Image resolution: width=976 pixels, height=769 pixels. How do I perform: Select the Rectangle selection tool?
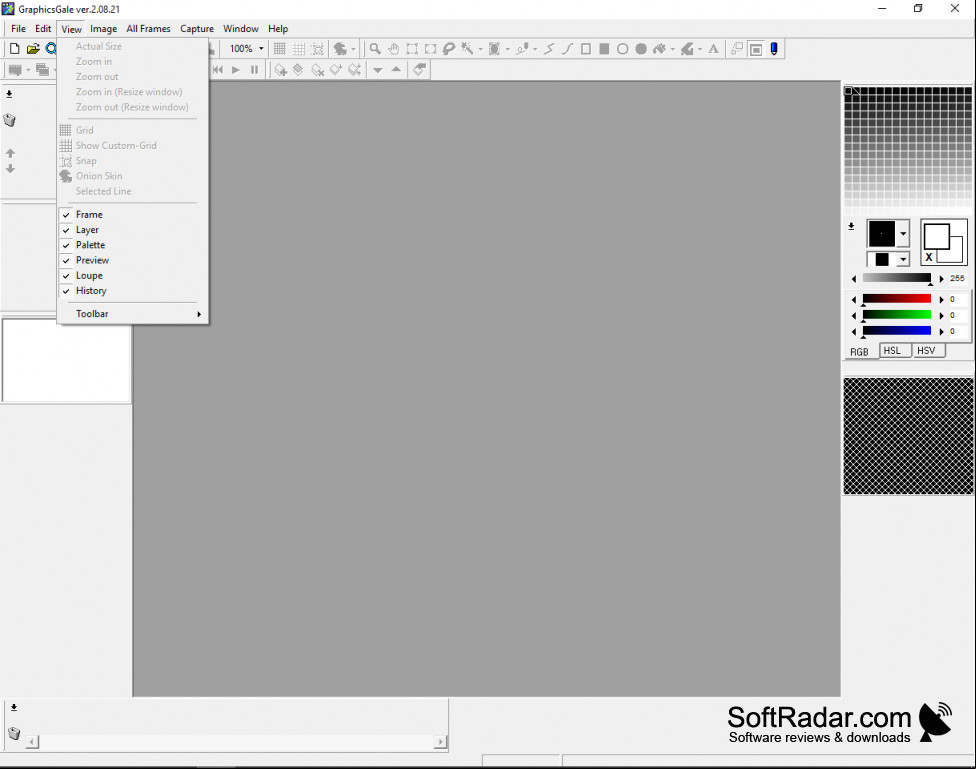pos(412,49)
